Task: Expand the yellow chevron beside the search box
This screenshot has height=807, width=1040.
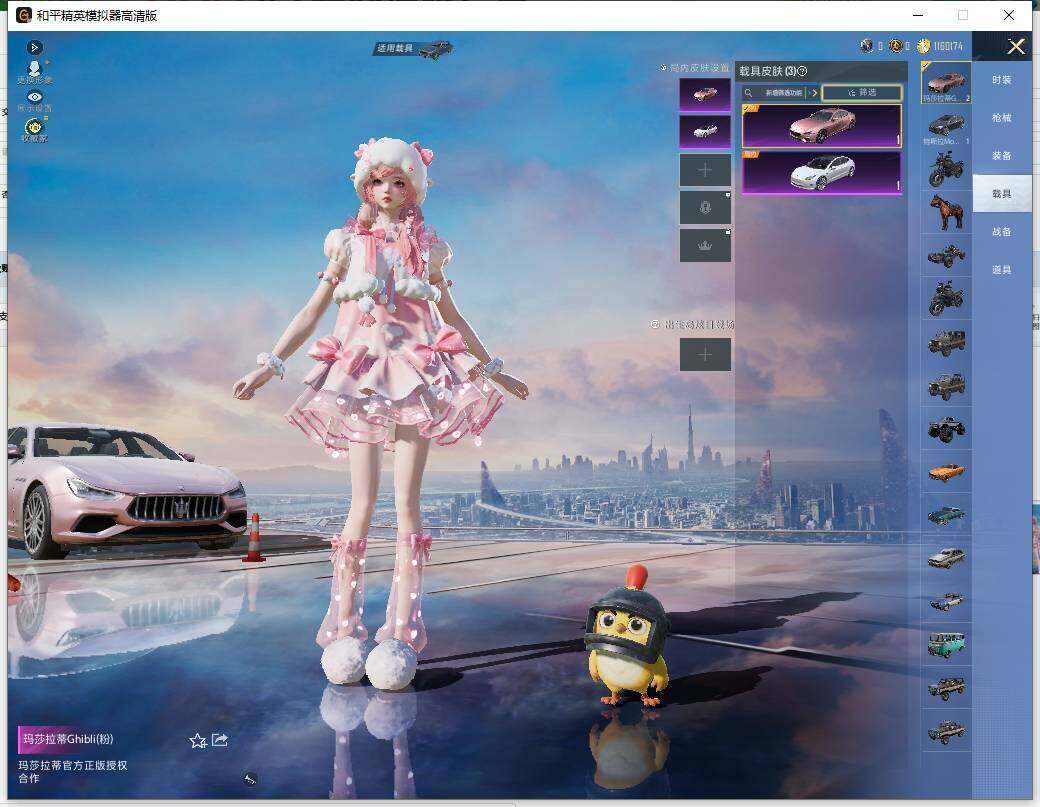Action: [x=814, y=93]
